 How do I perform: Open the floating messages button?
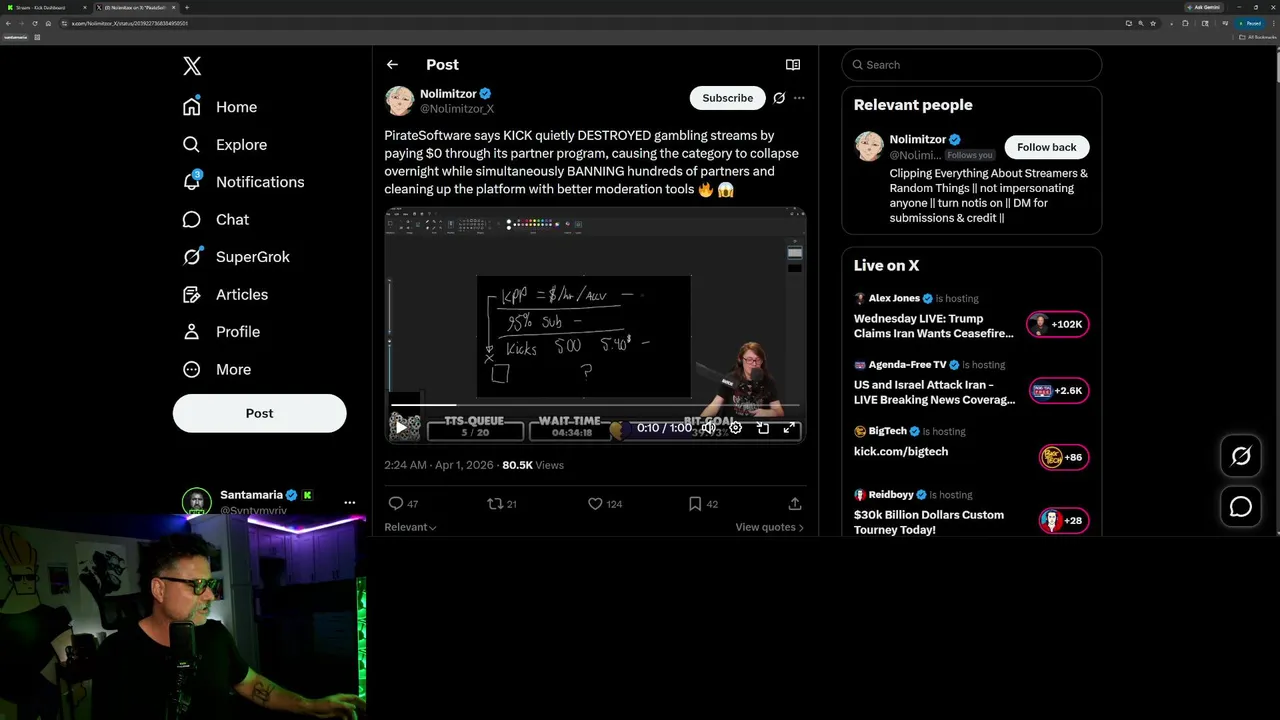pyautogui.click(x=1241, y=507)
